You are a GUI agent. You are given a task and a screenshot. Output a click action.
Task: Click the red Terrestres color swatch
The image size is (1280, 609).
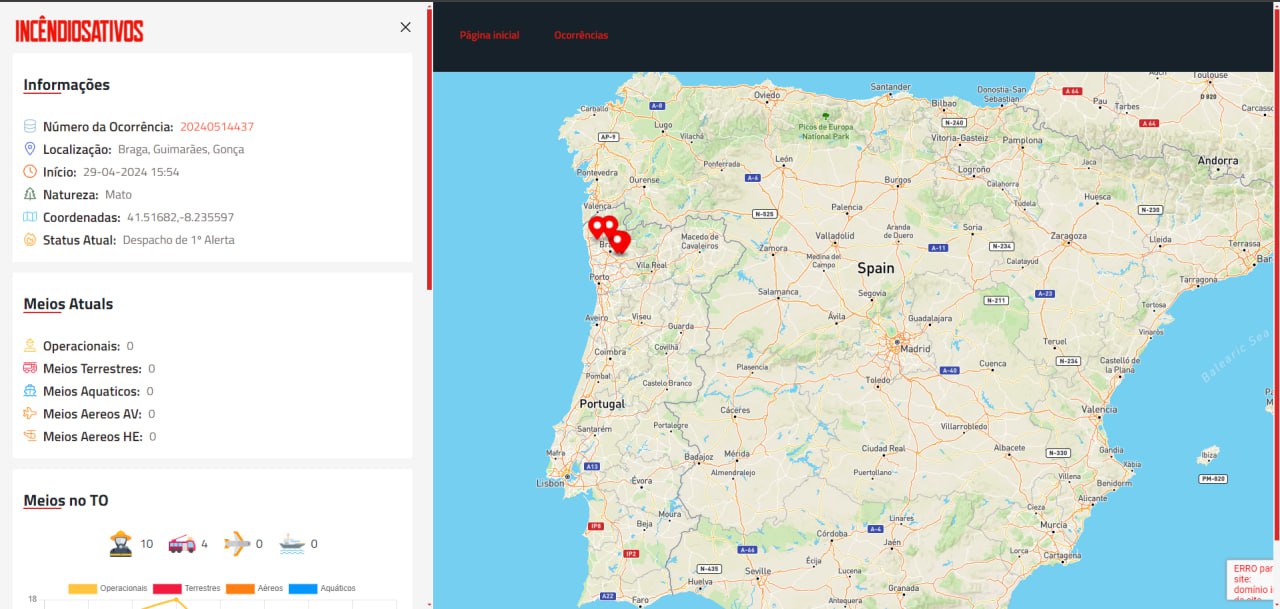tap(167, 588)
